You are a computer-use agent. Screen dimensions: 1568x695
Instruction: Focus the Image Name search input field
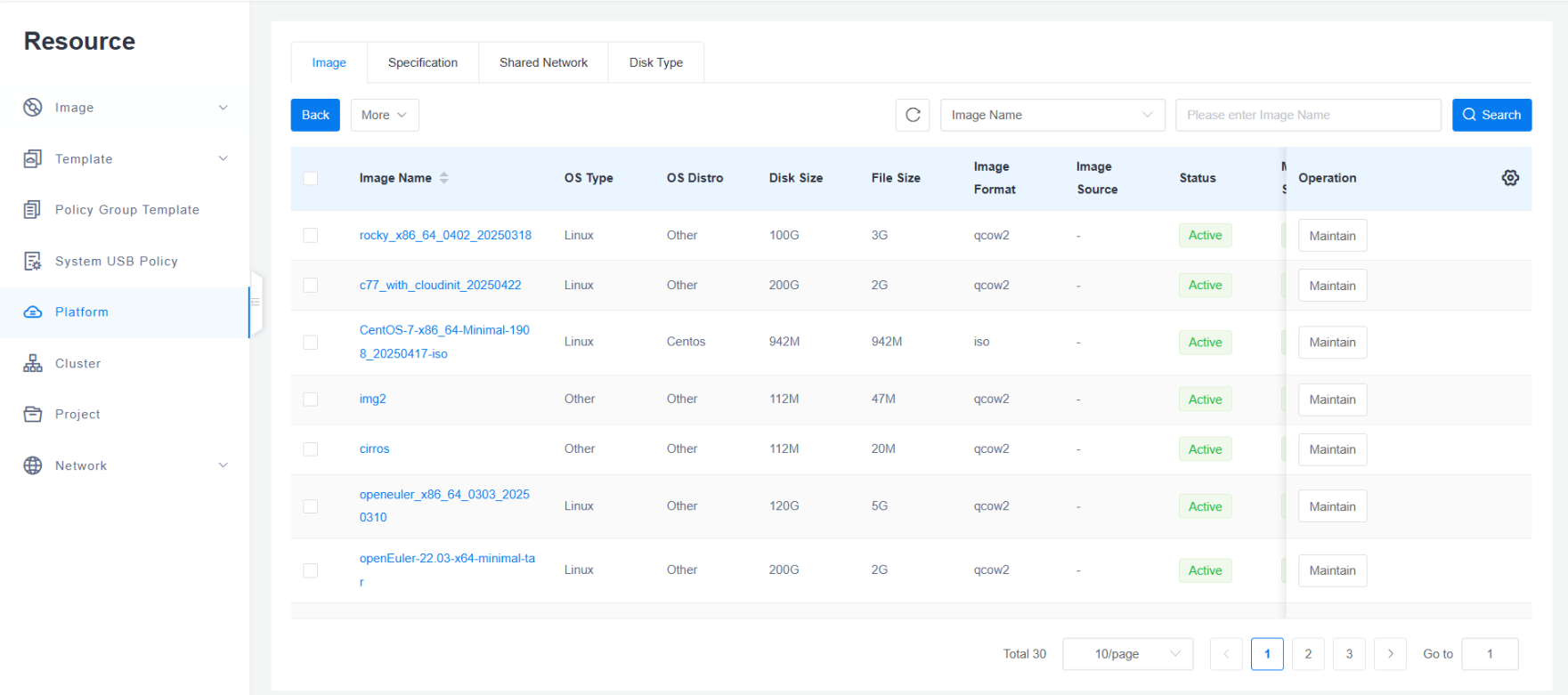click(x=1307, y=115)
